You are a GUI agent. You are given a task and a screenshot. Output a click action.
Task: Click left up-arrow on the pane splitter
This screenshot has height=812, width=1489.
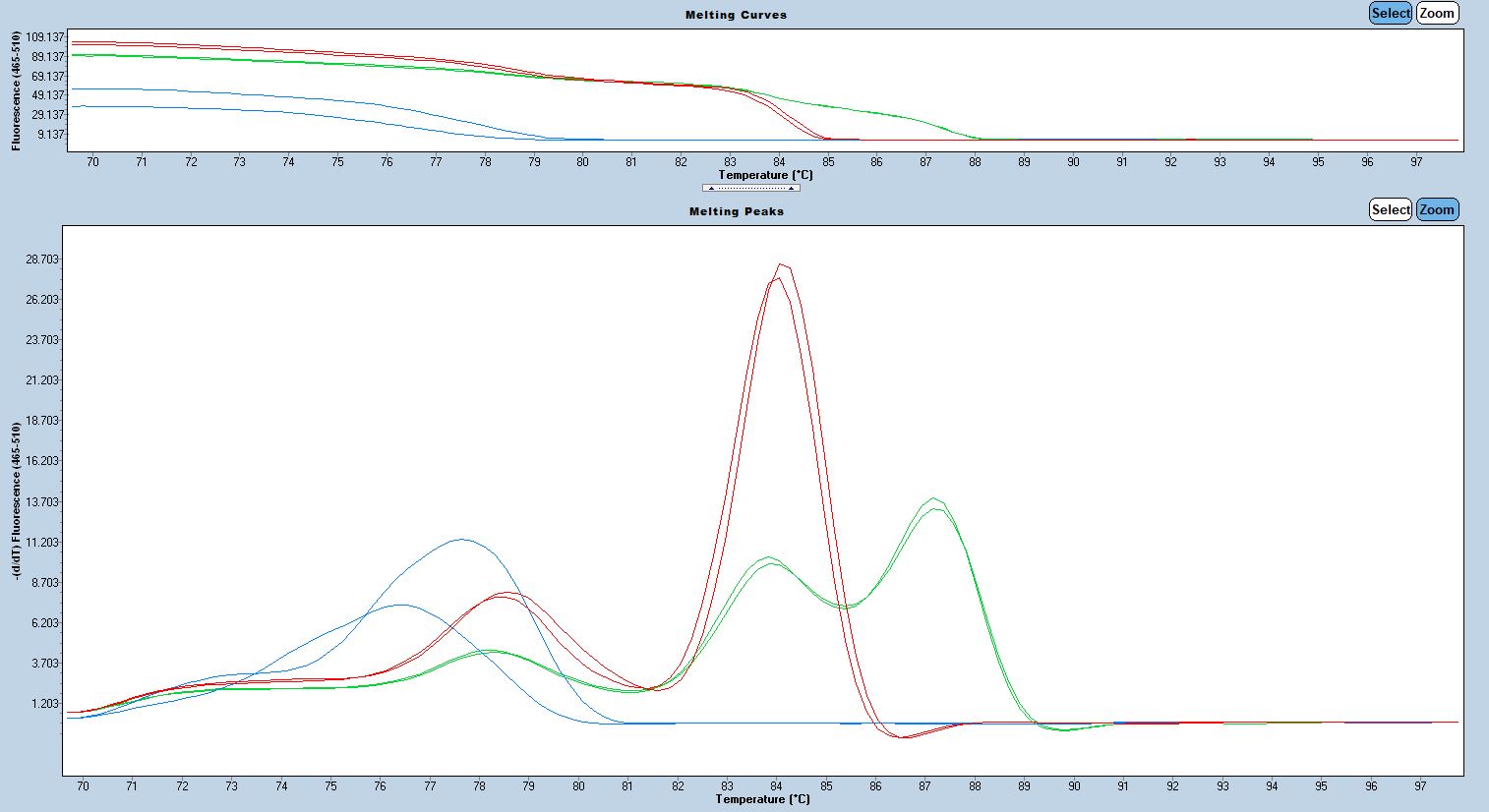click(x=711, y=188)
